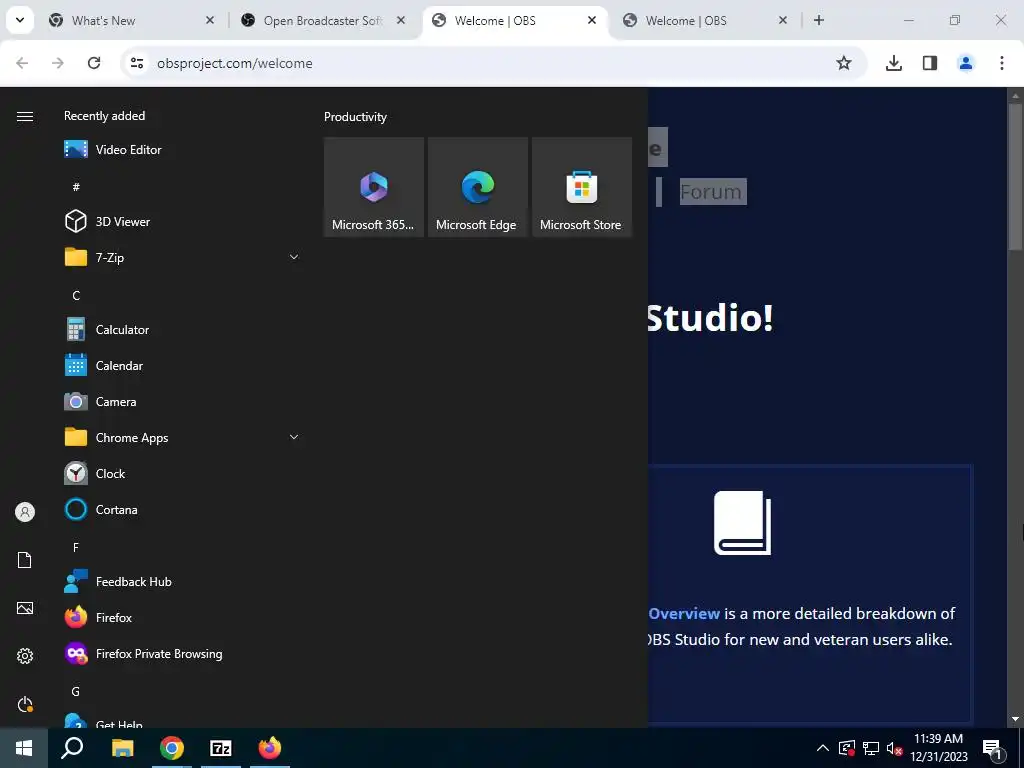The height and width of the screenshot is (768, 1024).
Task: Open the Clock app
Action: (x=183, y=473)
